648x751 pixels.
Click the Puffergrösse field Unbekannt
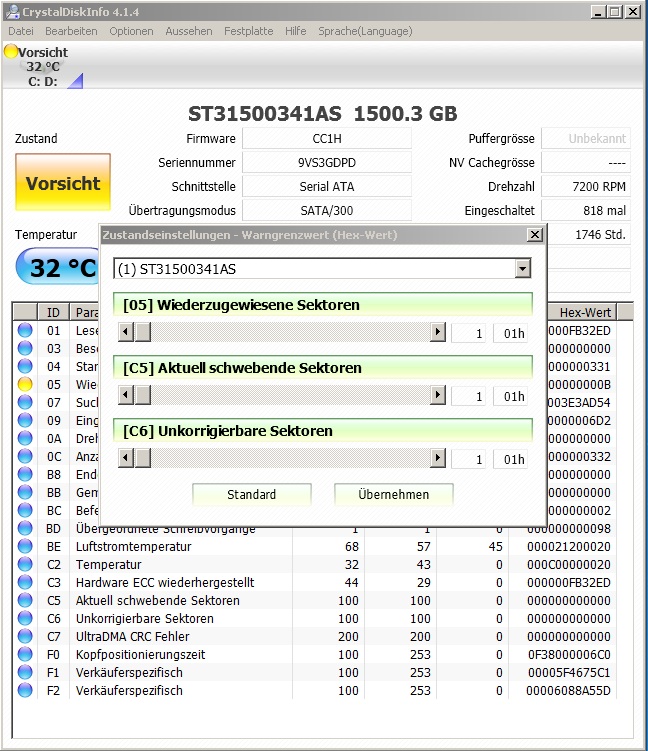point(586,138)
